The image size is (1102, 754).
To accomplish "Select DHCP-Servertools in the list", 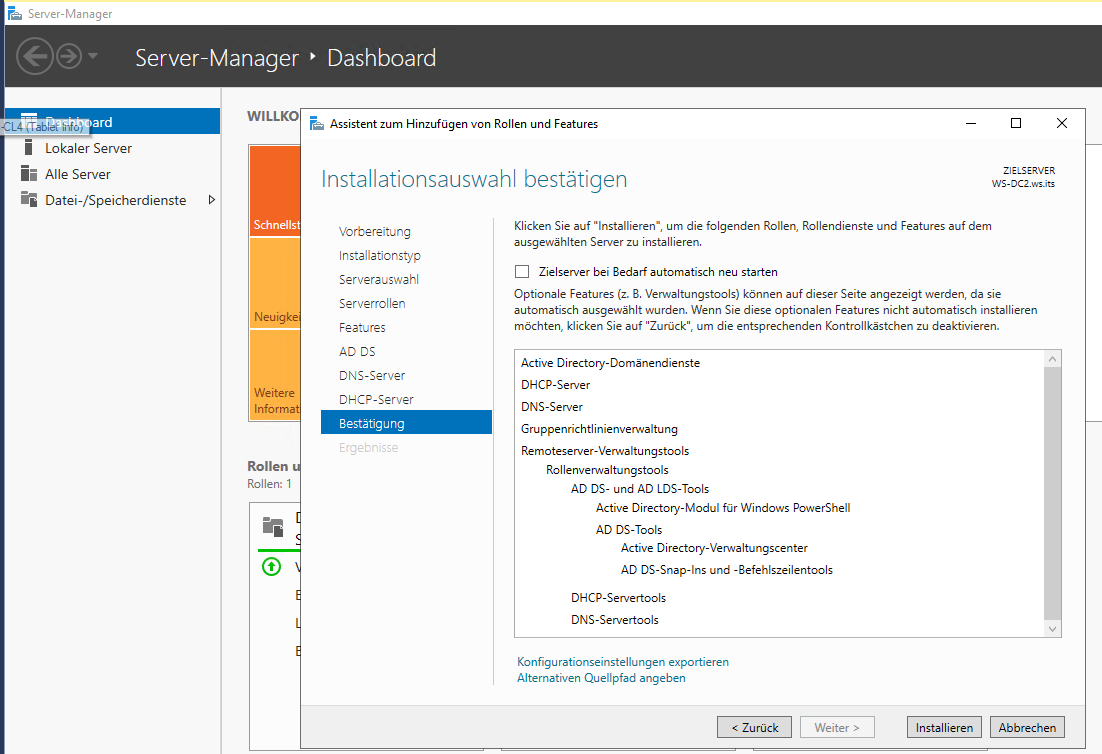I will coord(618,597).
